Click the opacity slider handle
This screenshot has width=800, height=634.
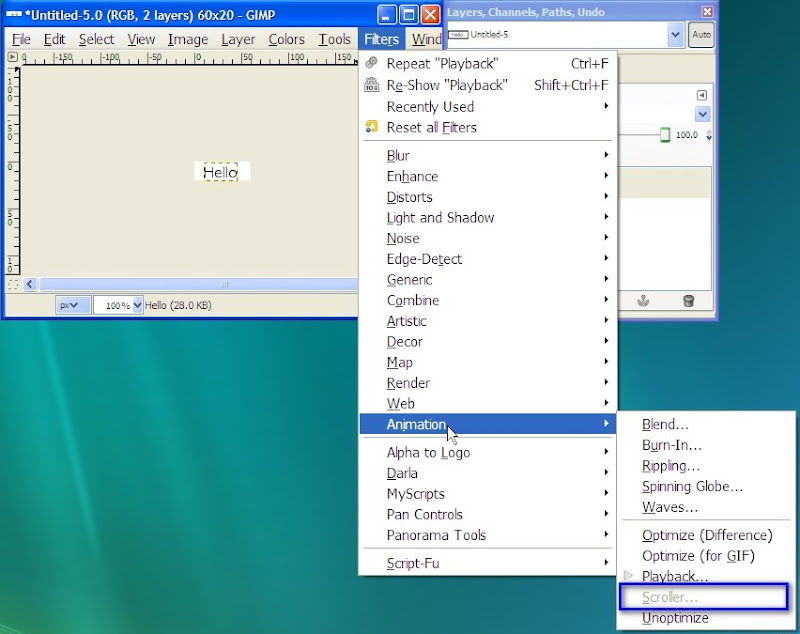(x=665, y=135)
